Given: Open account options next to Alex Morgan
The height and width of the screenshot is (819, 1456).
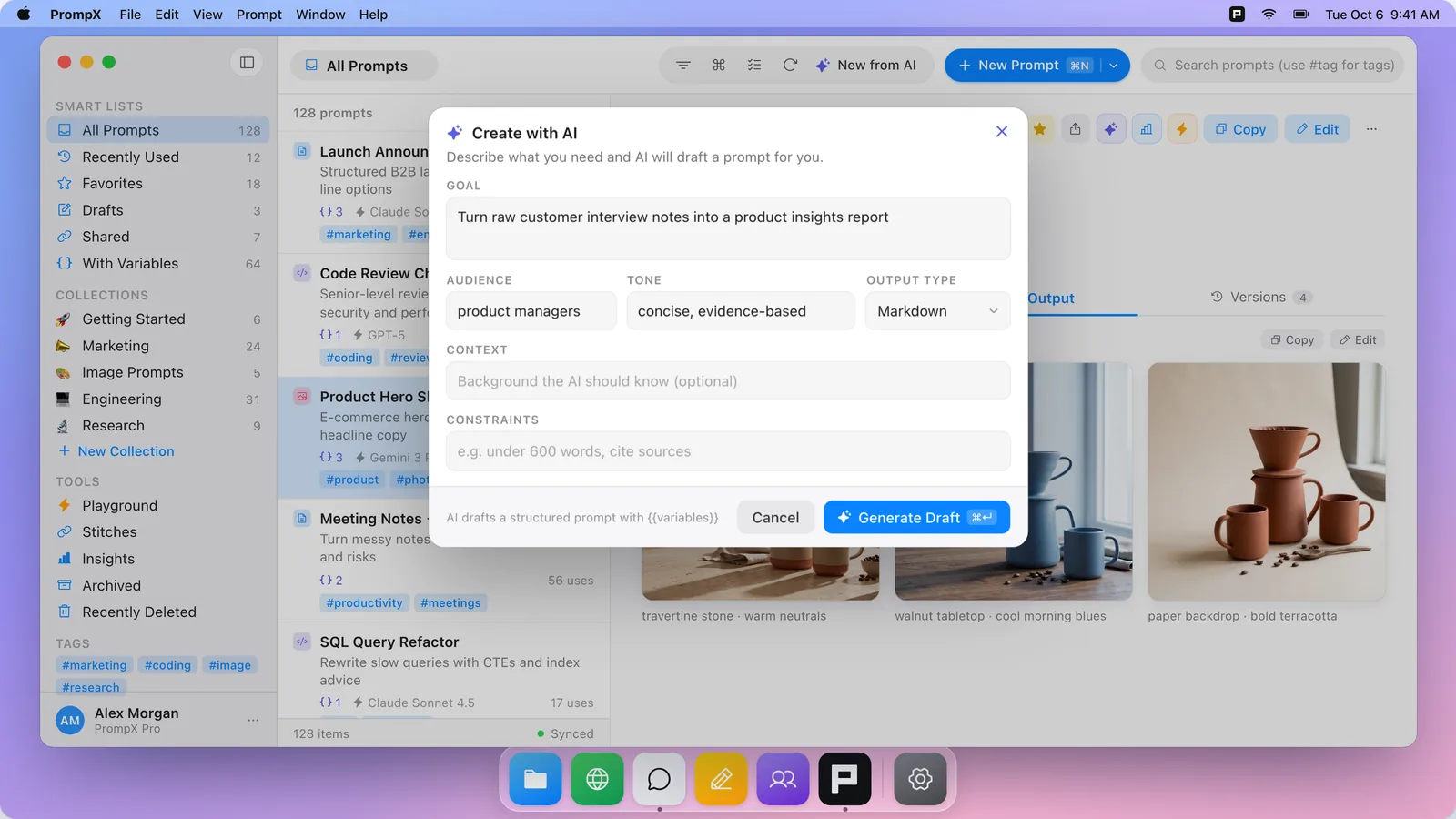Looking at the screenshot, I should (253, 721).
